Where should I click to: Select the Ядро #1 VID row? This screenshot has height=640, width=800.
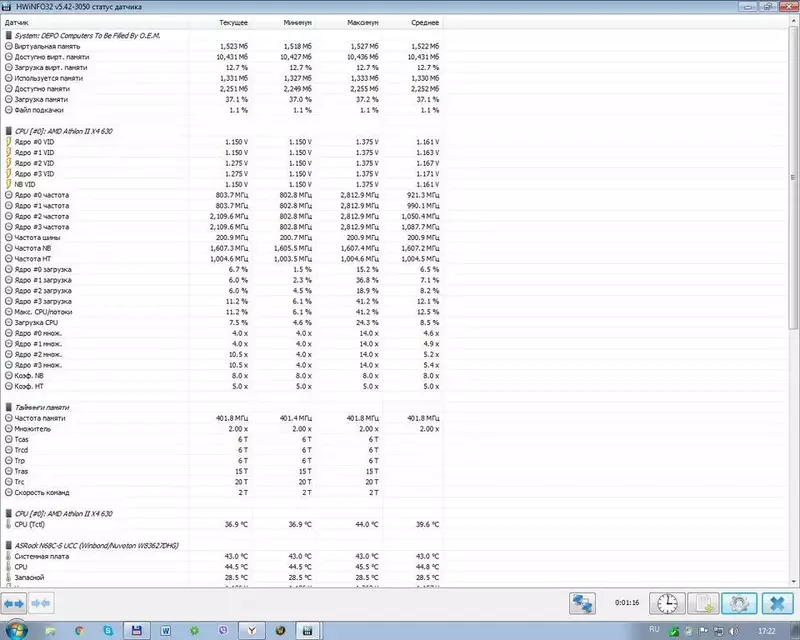(222, 153)
